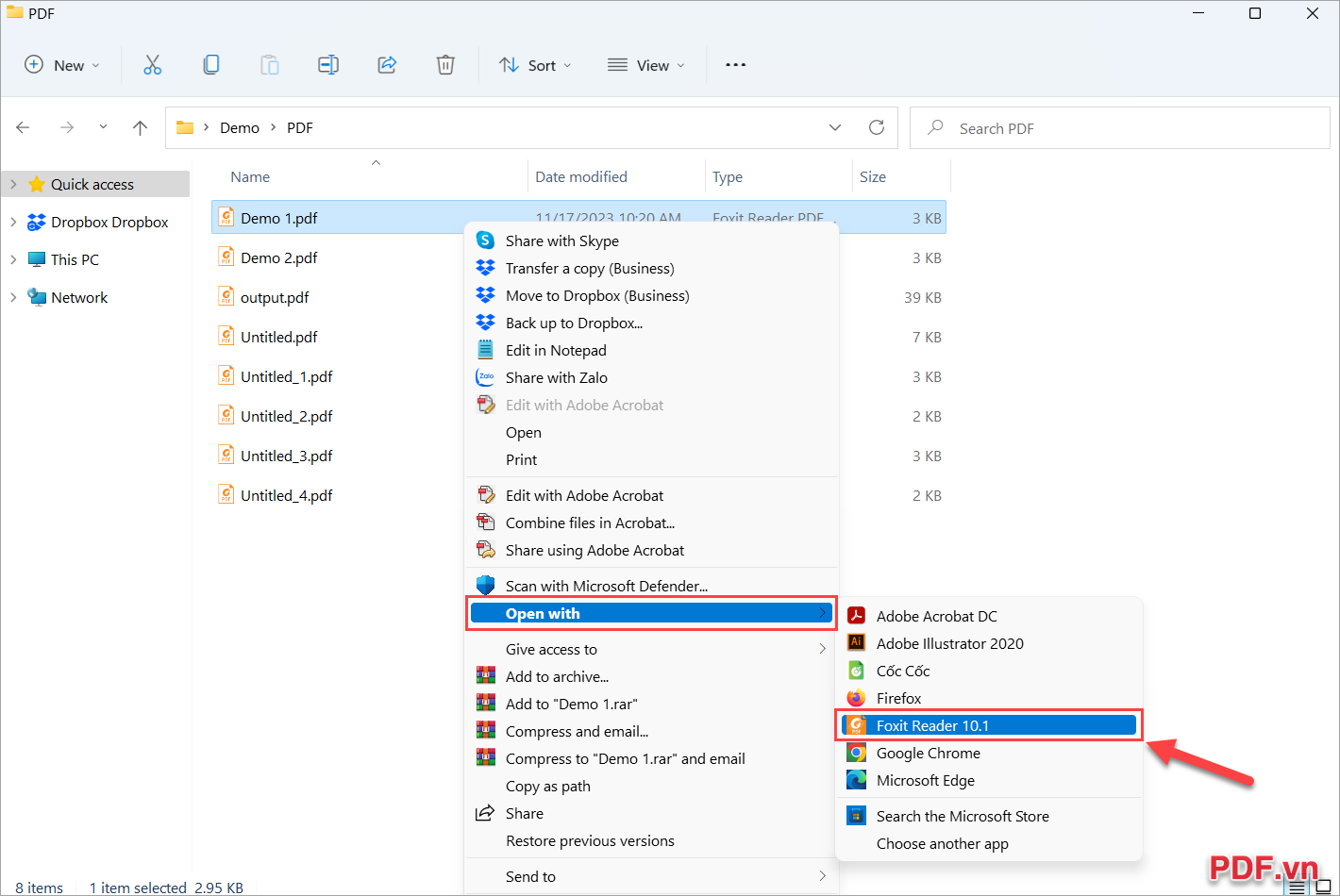The height and width of the screenshot is (896, 1340).
Task: Click inside the Search PDF box
Action: coord(1119,127)
